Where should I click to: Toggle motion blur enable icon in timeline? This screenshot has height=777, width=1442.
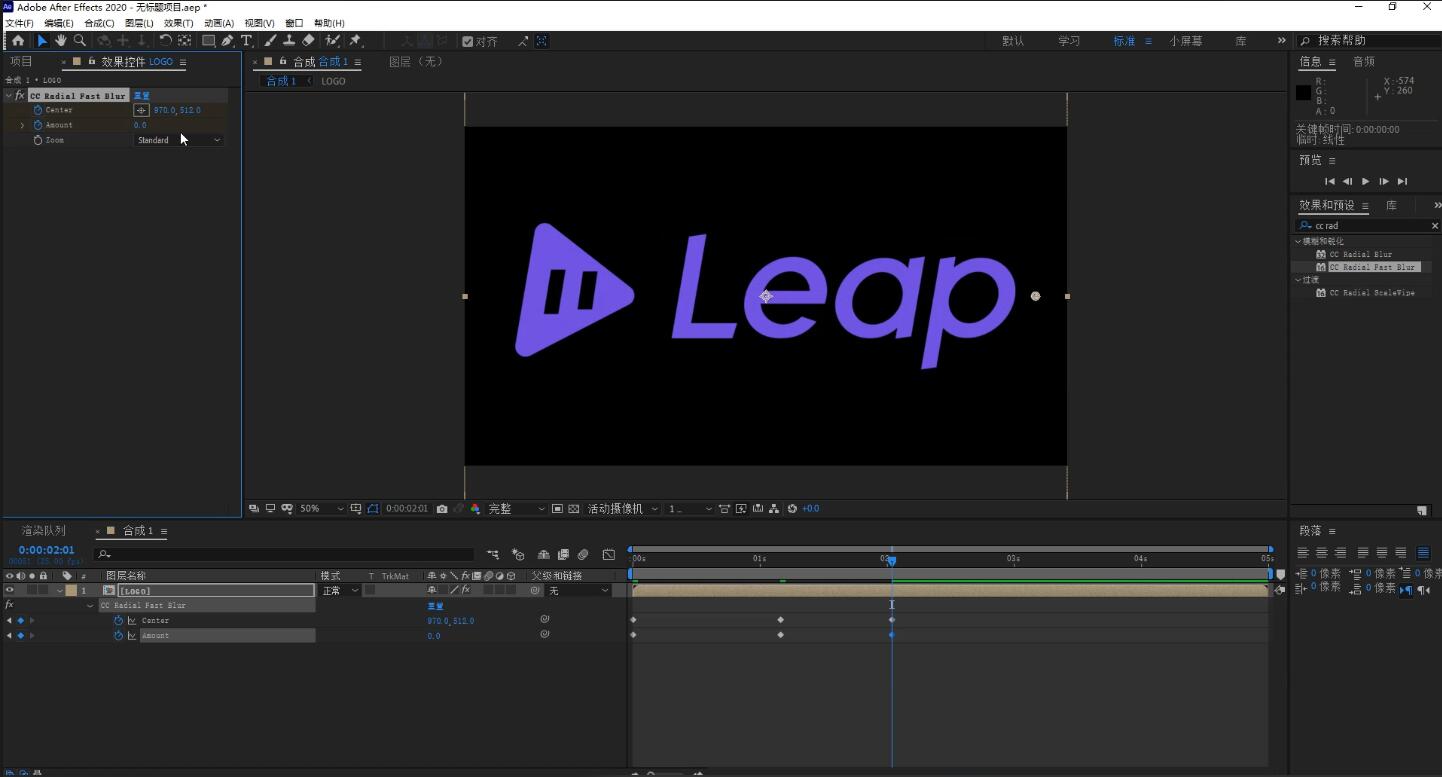tap(583, 554)
